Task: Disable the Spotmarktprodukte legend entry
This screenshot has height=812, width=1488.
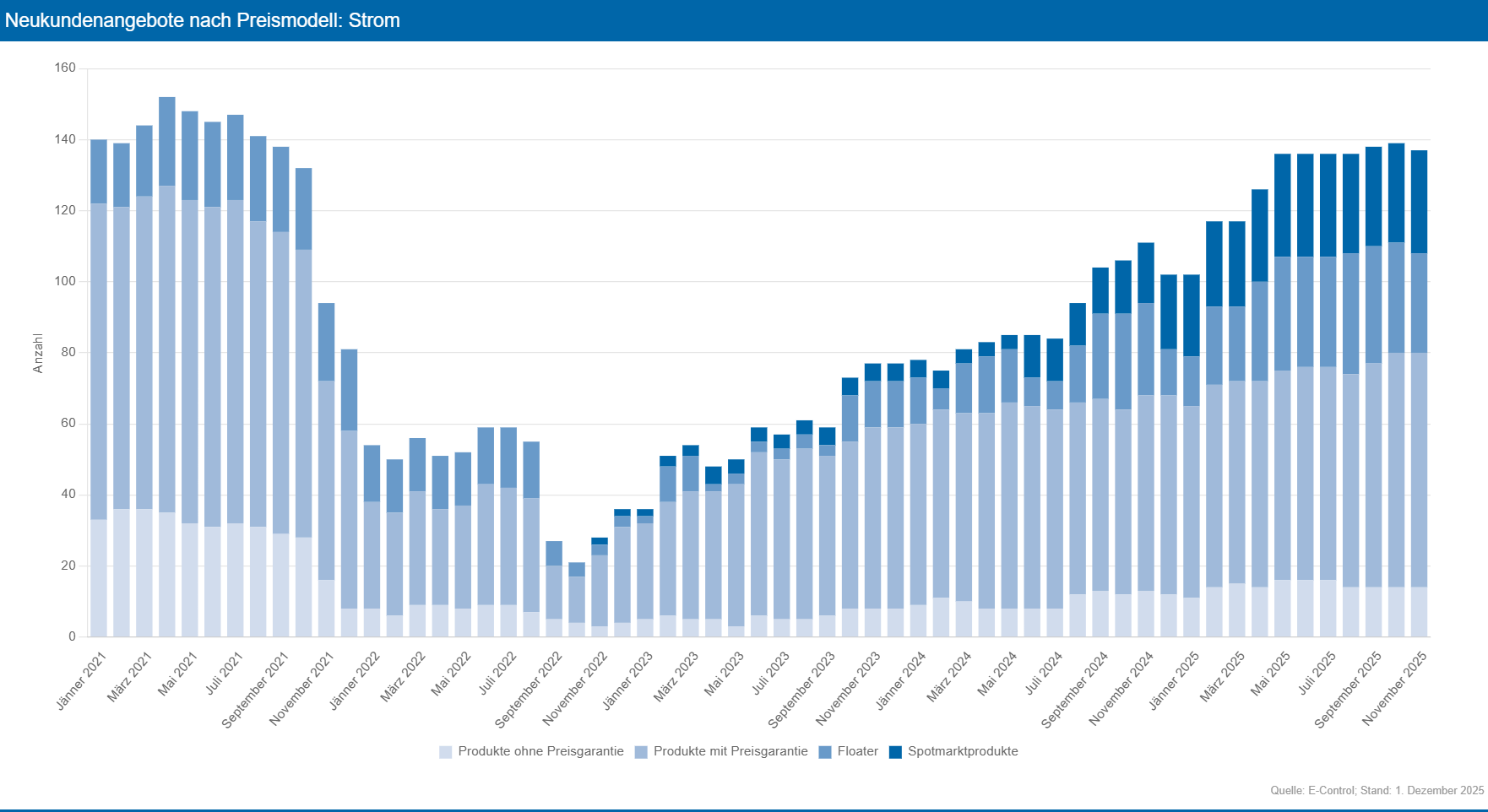Action: (962, 751)
